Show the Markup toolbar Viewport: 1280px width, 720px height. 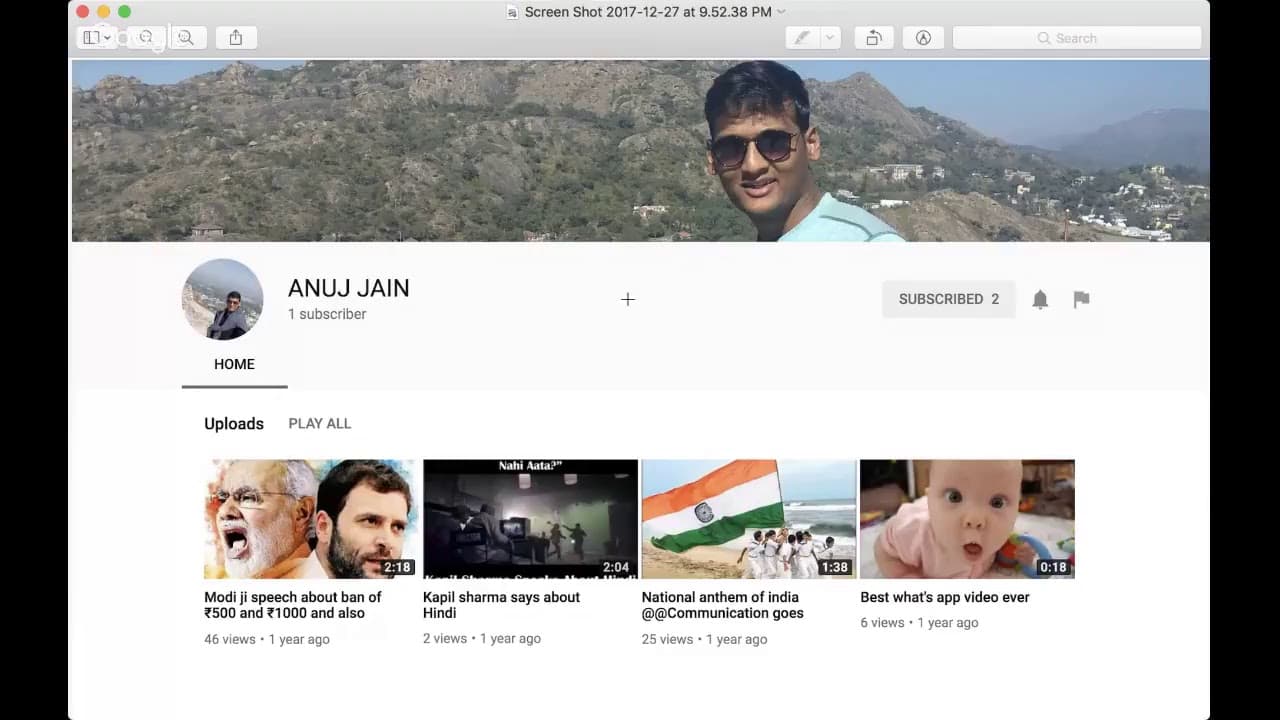[x=923, y=38]
